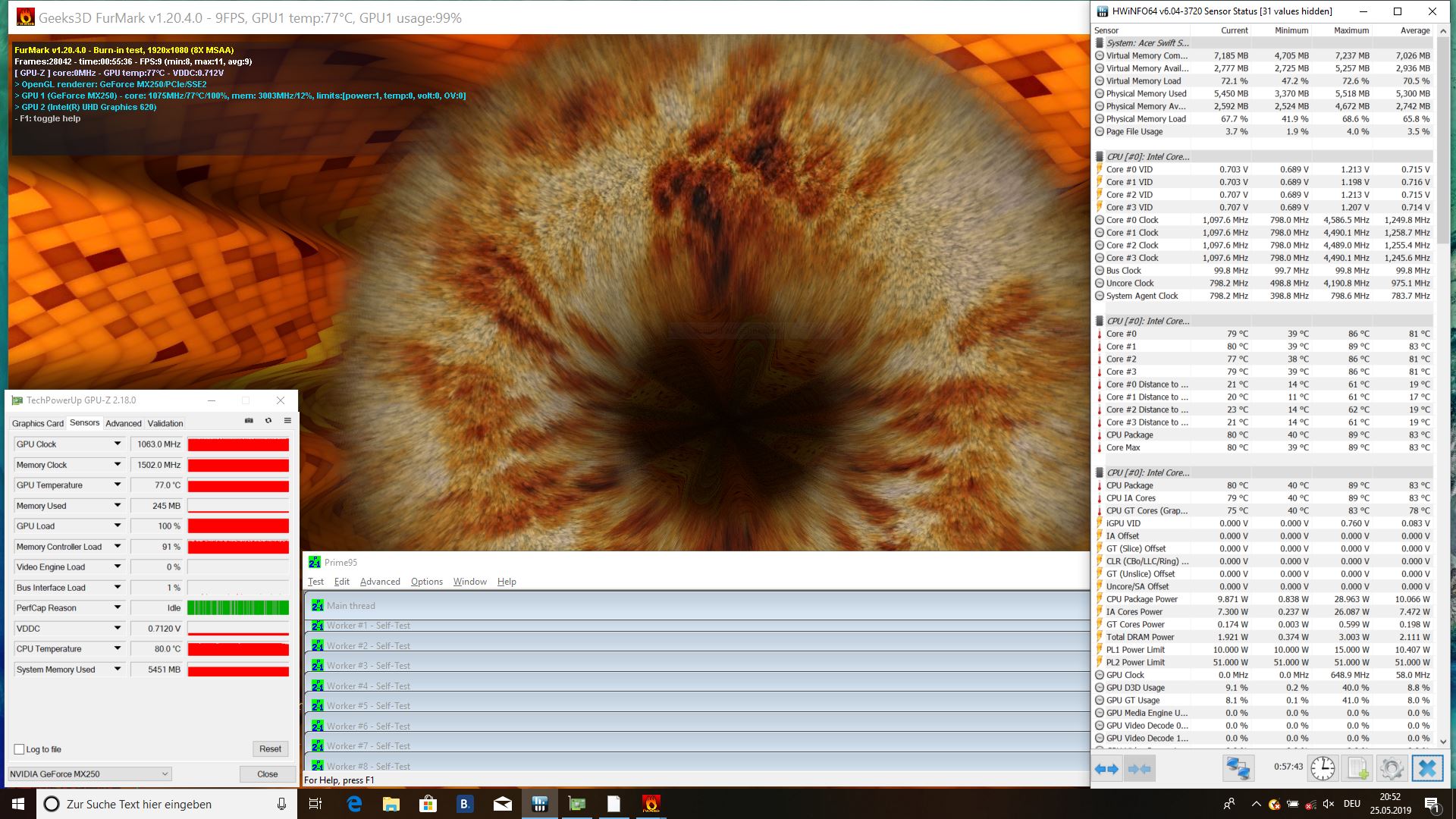The width and height of the screenshot is (1456, 819).
Task: Click HWiNFO log file add icon
Action: [1357, 769]
